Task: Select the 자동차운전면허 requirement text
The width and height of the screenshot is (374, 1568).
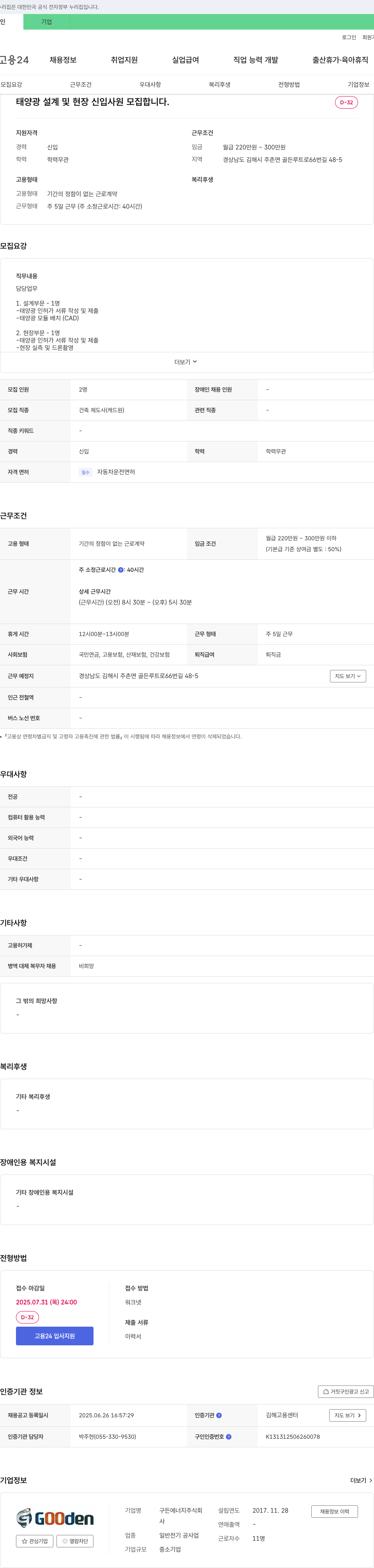Action: (116, 472)
